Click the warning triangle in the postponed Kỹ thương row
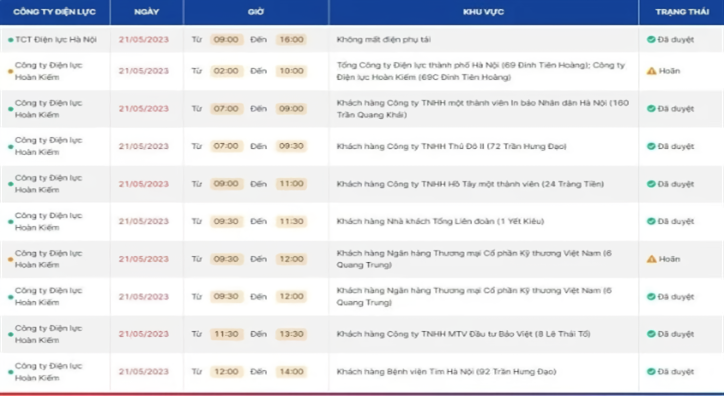 click(x=652, y=259)
